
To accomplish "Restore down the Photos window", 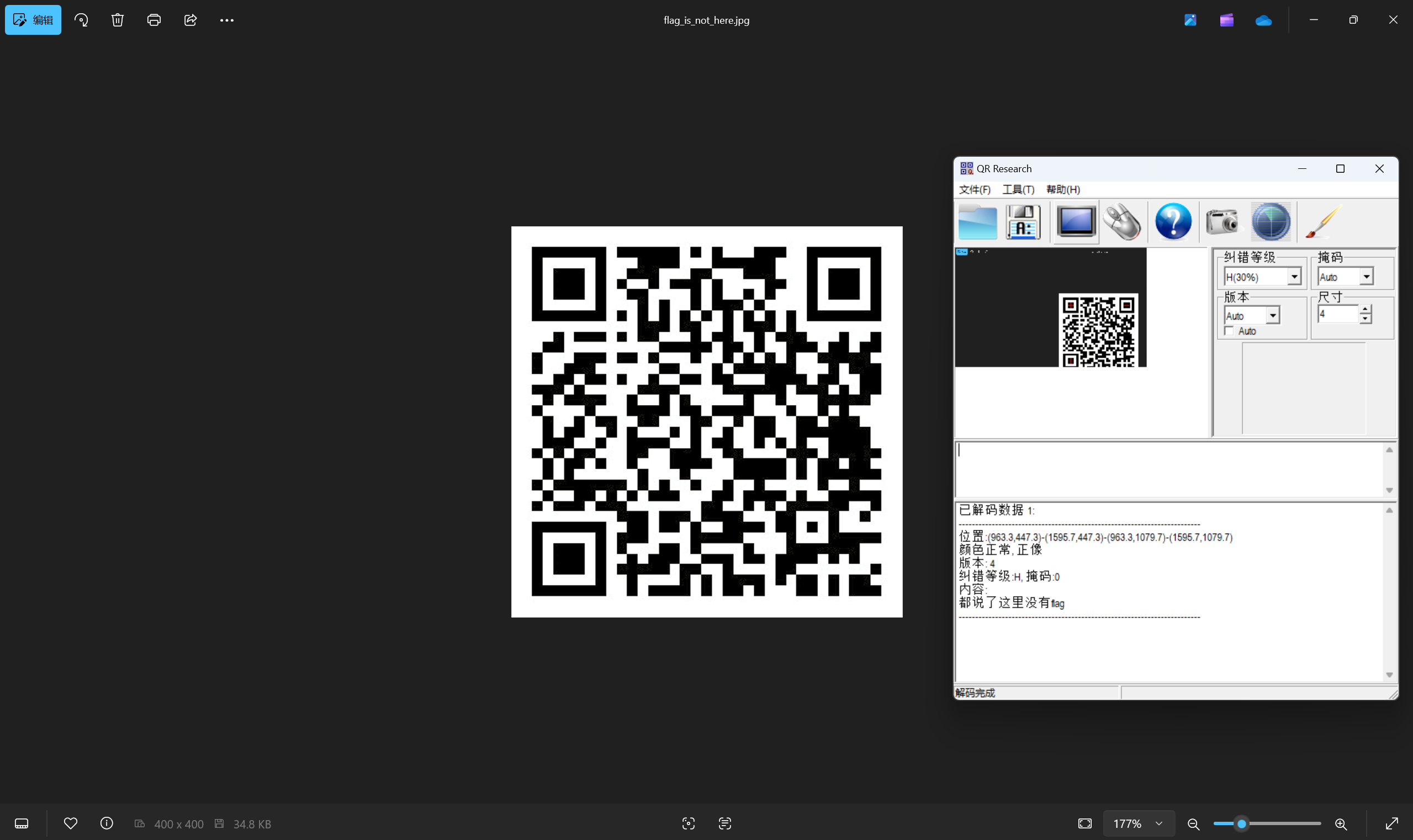I will coord(1353,20).
